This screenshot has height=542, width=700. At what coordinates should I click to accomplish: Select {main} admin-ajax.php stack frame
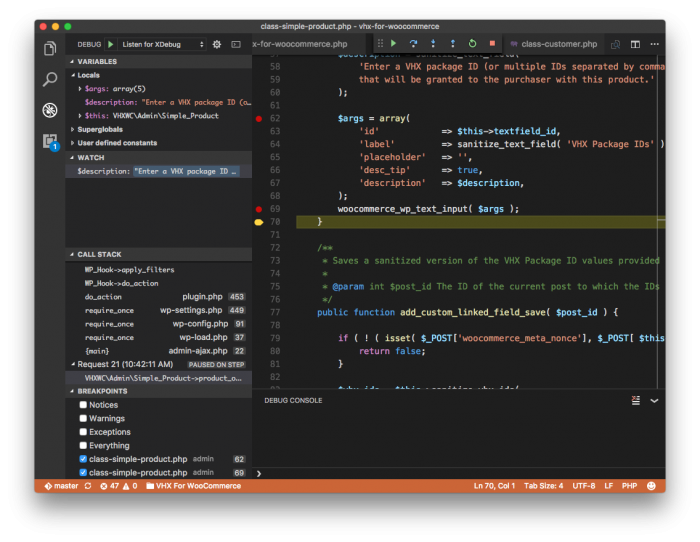click(x=159, y=351)
